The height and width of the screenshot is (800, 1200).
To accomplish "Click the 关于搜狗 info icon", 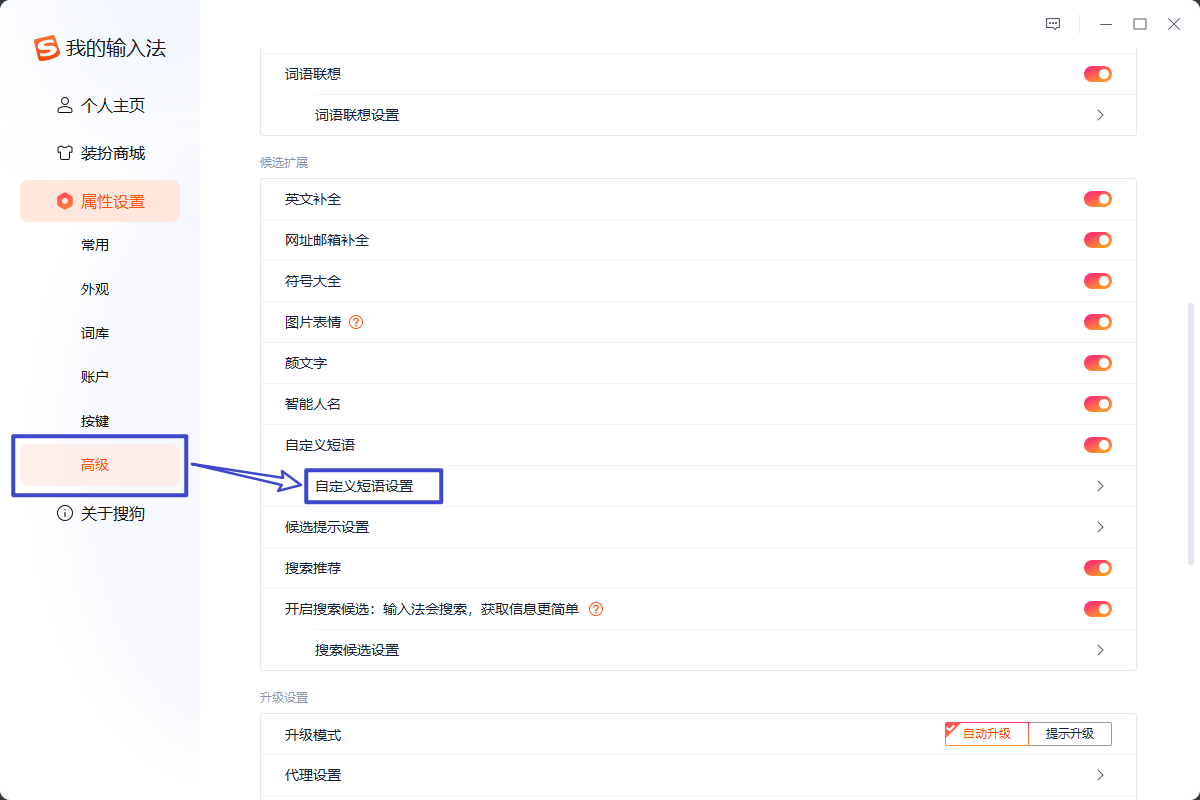I will [x=65, y=513].
